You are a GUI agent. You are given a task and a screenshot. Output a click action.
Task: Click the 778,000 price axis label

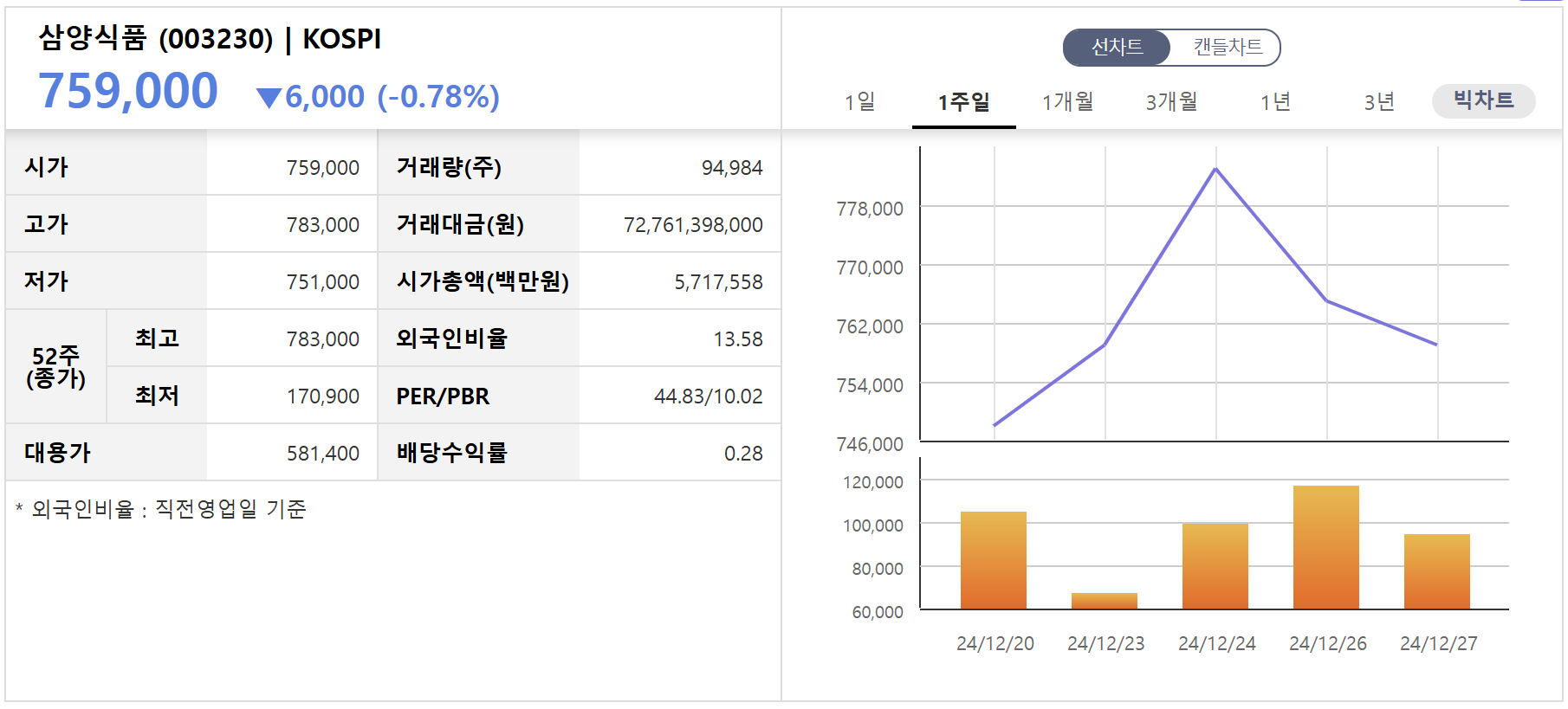[x=870, y=209]
